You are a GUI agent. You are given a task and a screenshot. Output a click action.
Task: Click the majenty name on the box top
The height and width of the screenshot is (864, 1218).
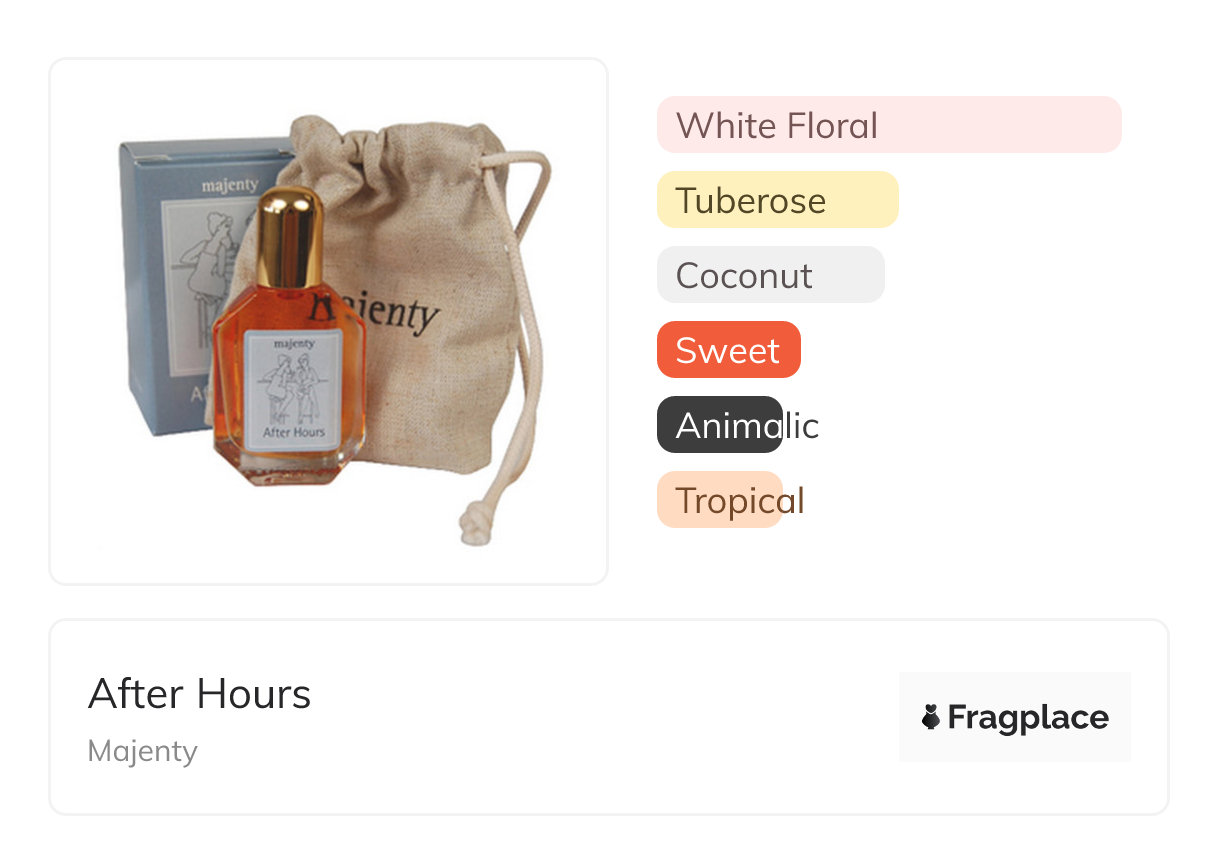229,185
